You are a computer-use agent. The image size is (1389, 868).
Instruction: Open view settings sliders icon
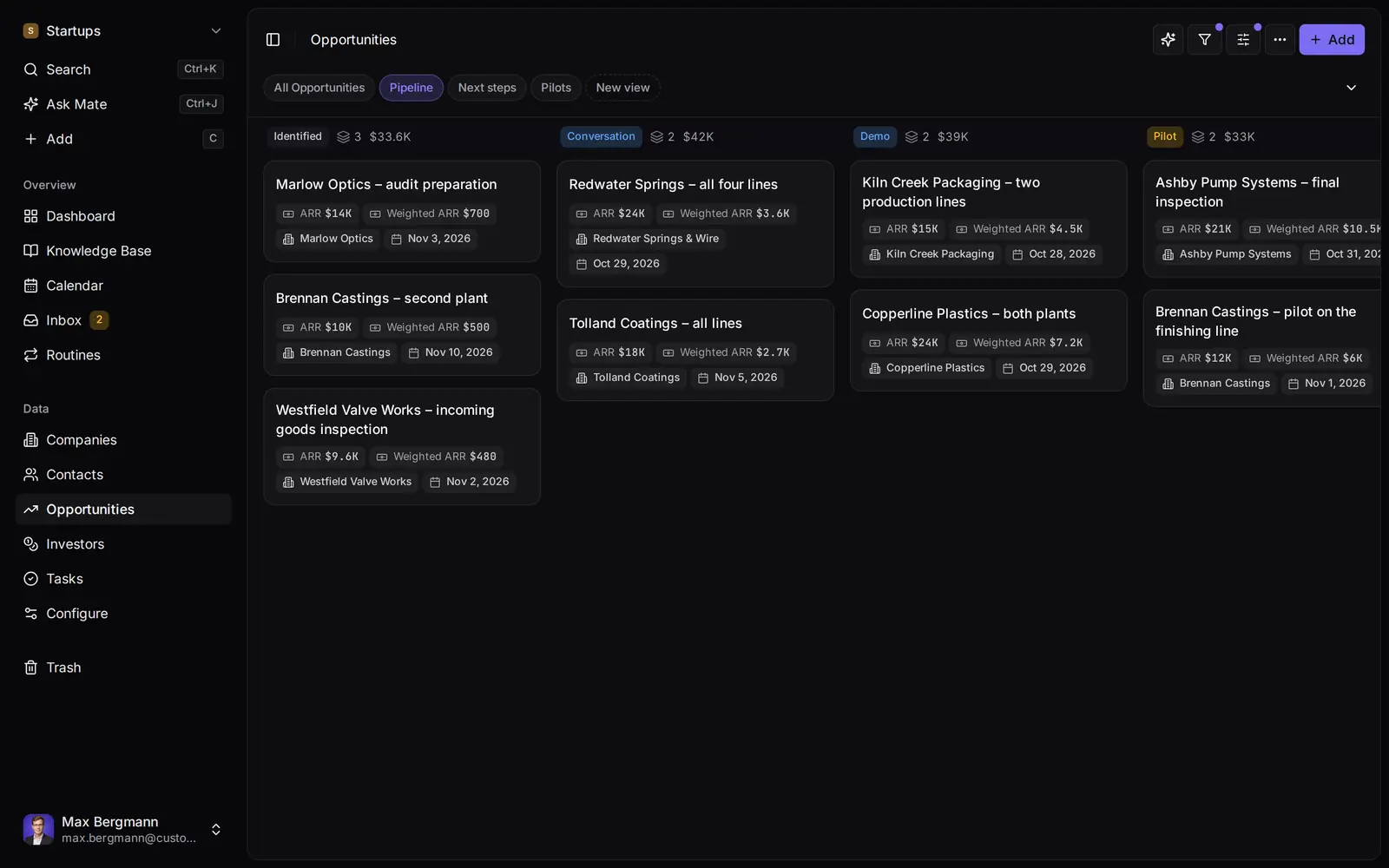[1243, 40]
